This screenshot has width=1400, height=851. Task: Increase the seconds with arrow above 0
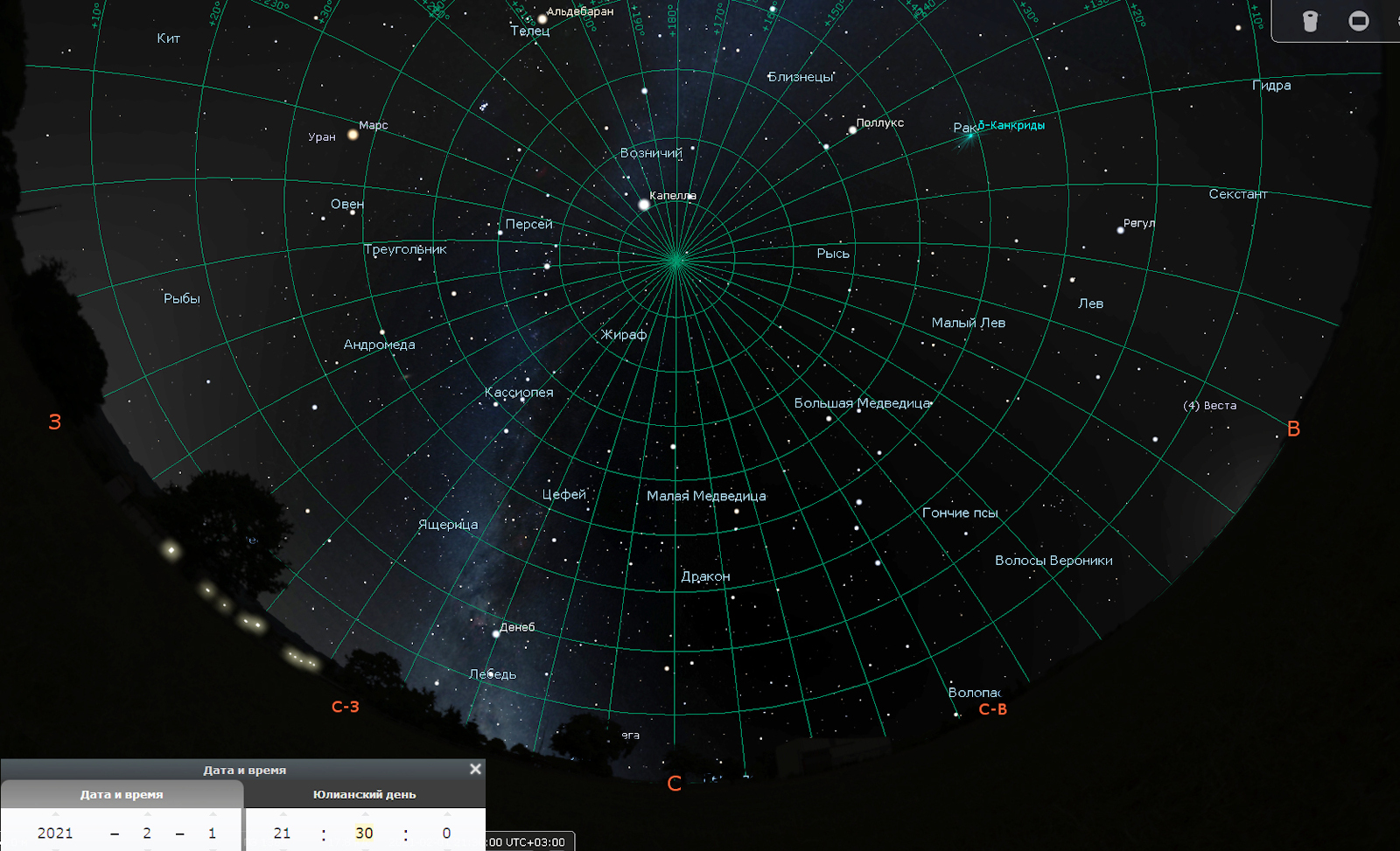click(x=446, y=814)
